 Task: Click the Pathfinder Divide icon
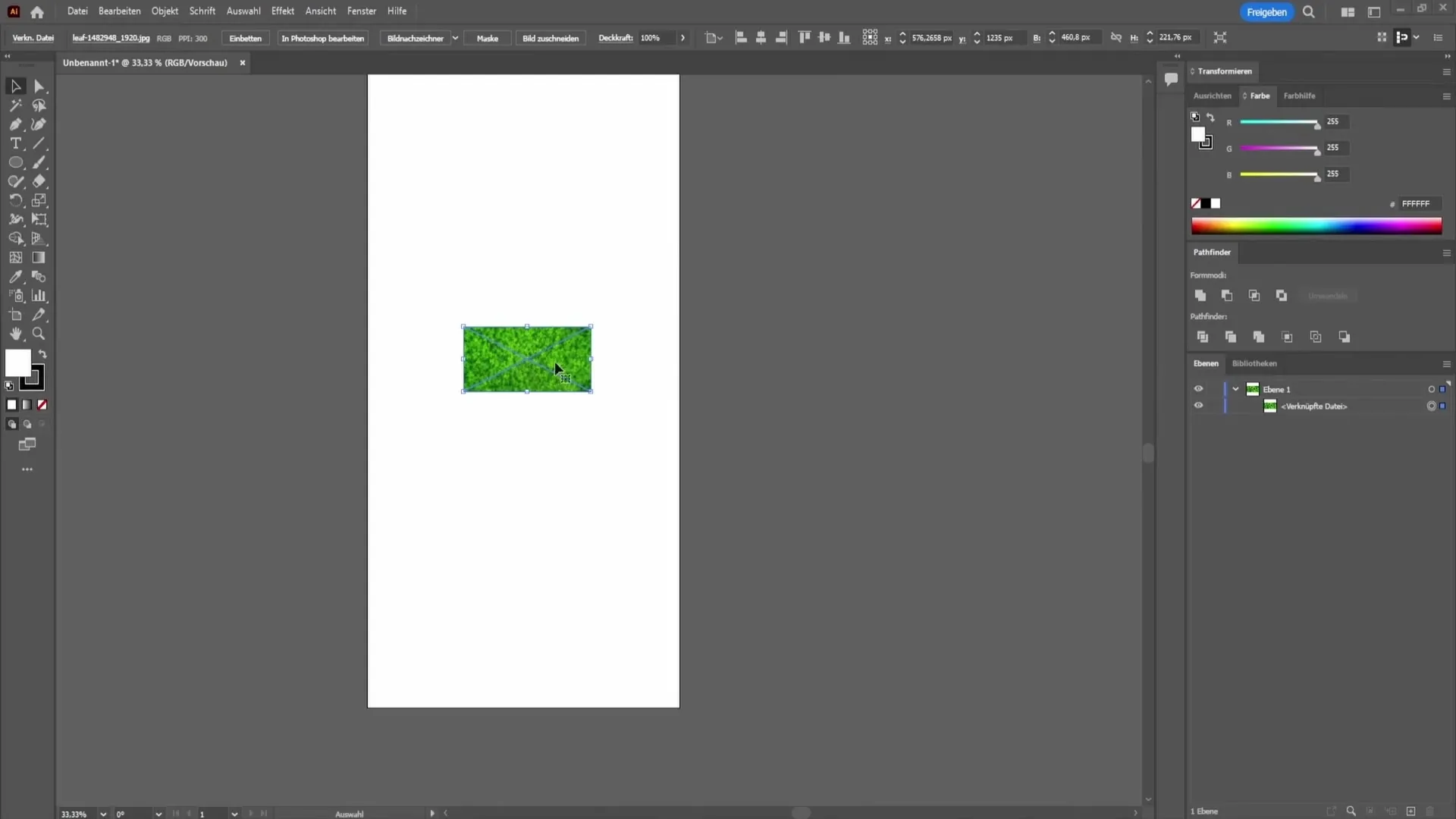(x=1202, y=337)
